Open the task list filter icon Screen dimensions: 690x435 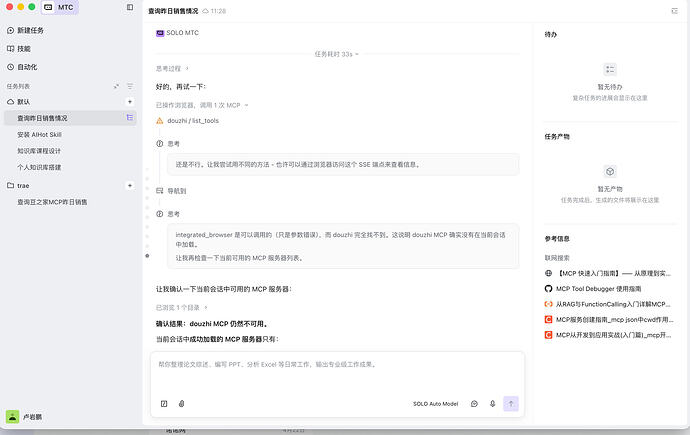coord(130,86)
